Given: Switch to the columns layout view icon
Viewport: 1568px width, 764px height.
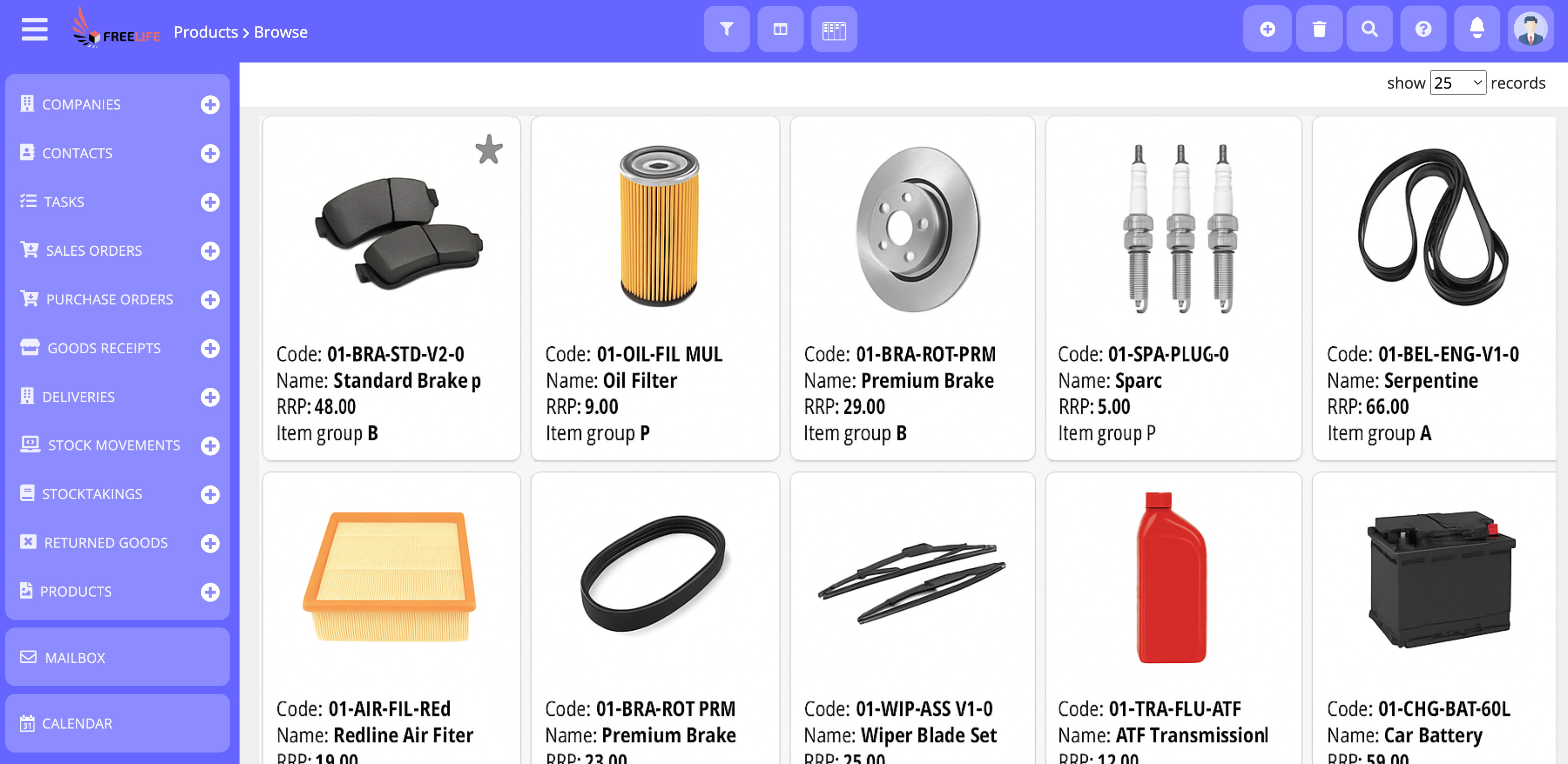Looking at the screenshot, I should pyautogui.click(x=780, y=29).
